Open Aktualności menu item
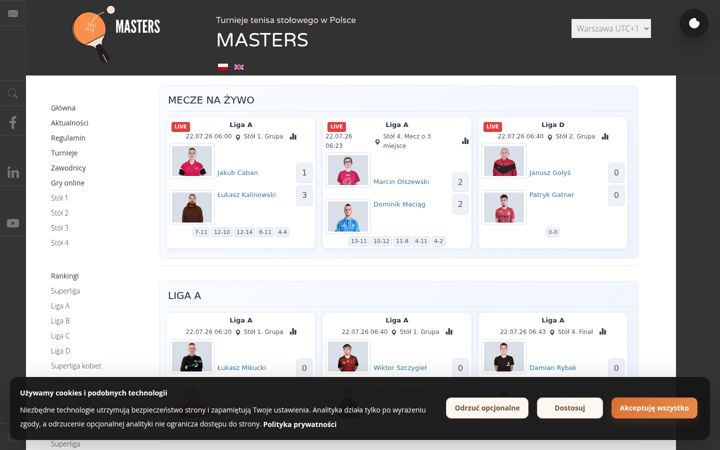 [69, 123]
